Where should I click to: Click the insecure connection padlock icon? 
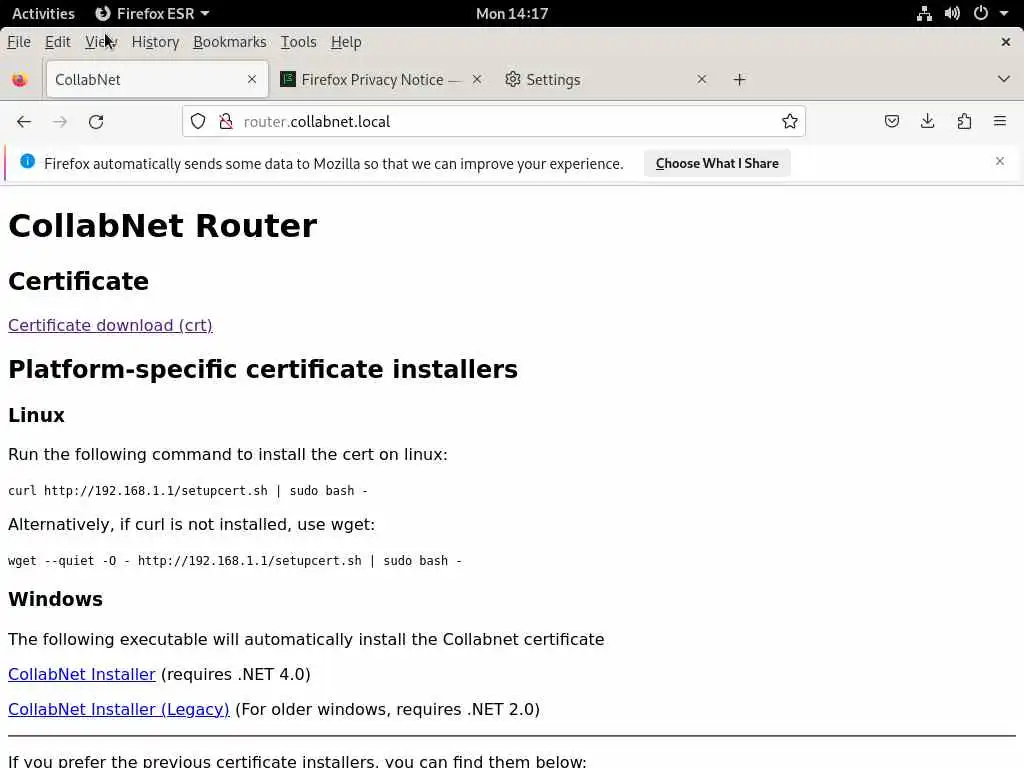click(226, 121)
